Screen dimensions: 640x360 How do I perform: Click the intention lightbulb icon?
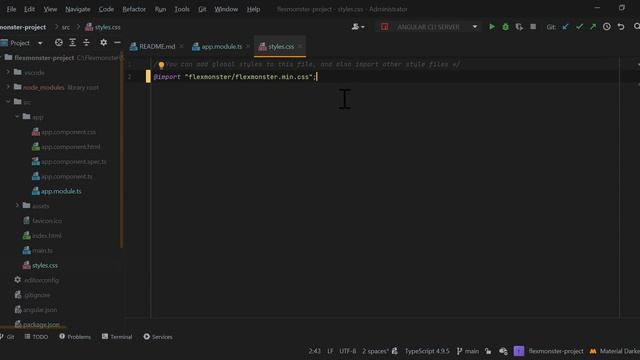point(161,65)
